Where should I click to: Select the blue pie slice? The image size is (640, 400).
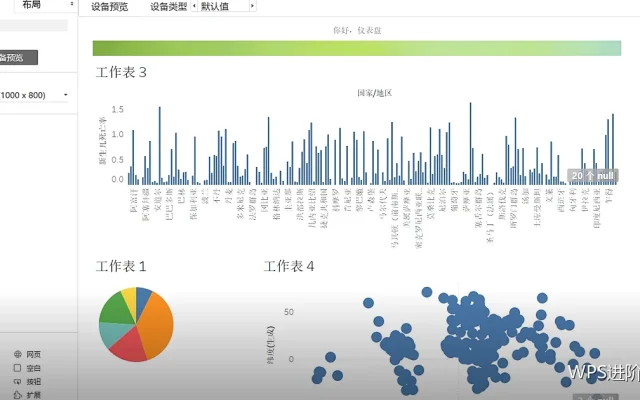coord(141,298)
